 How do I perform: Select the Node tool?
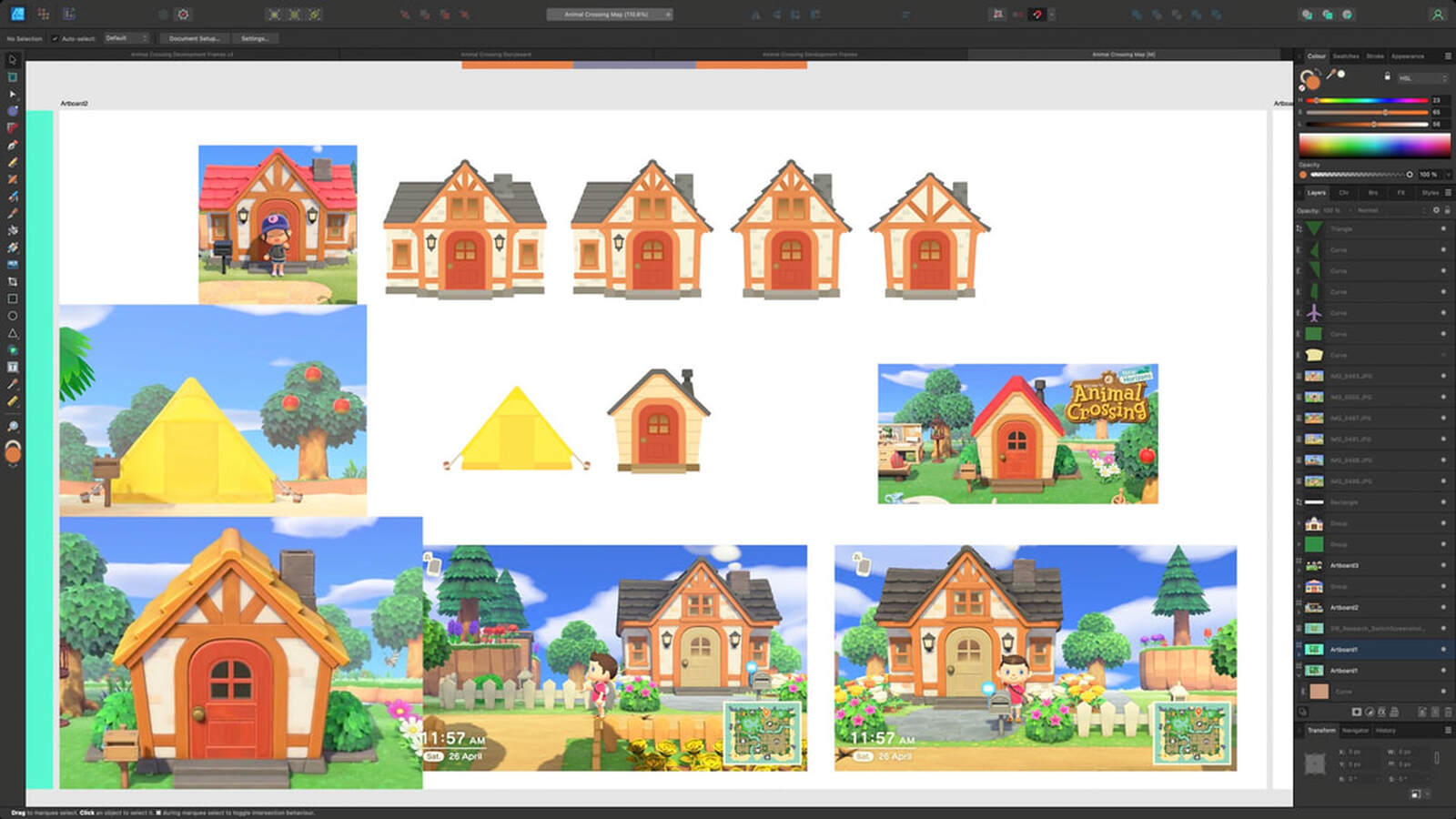tap(13, 94)
